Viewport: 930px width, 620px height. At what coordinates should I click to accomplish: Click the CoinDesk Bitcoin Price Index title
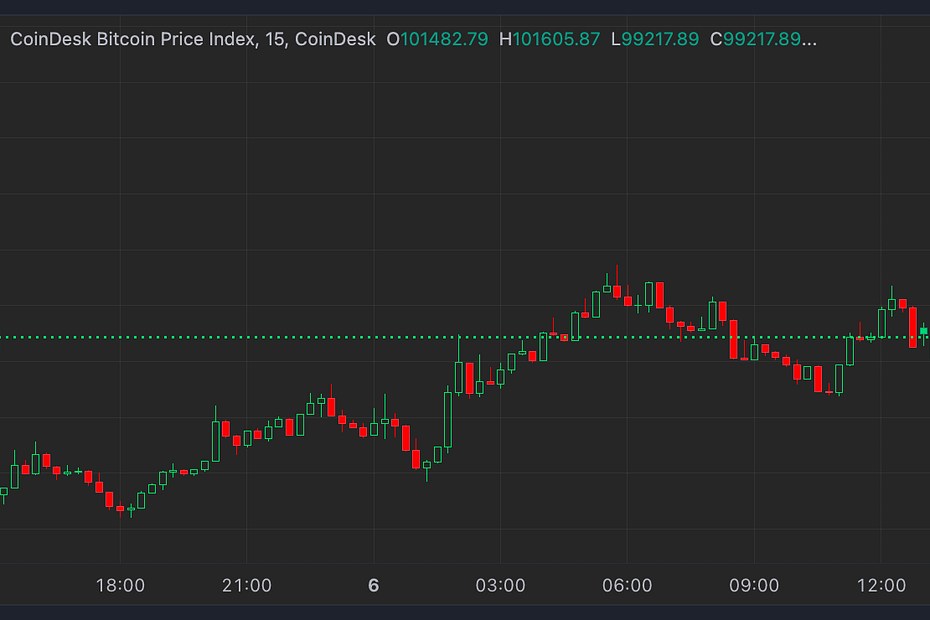click(x=193, y=39)
